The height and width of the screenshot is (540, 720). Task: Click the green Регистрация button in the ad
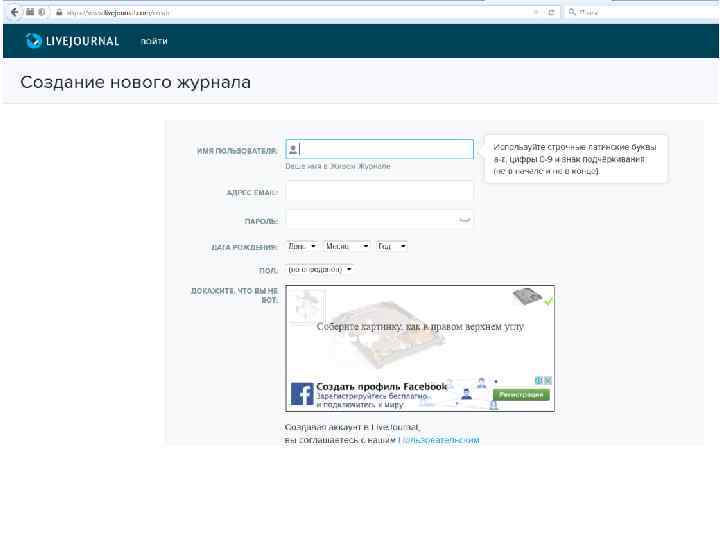click(x=521, y=394)
